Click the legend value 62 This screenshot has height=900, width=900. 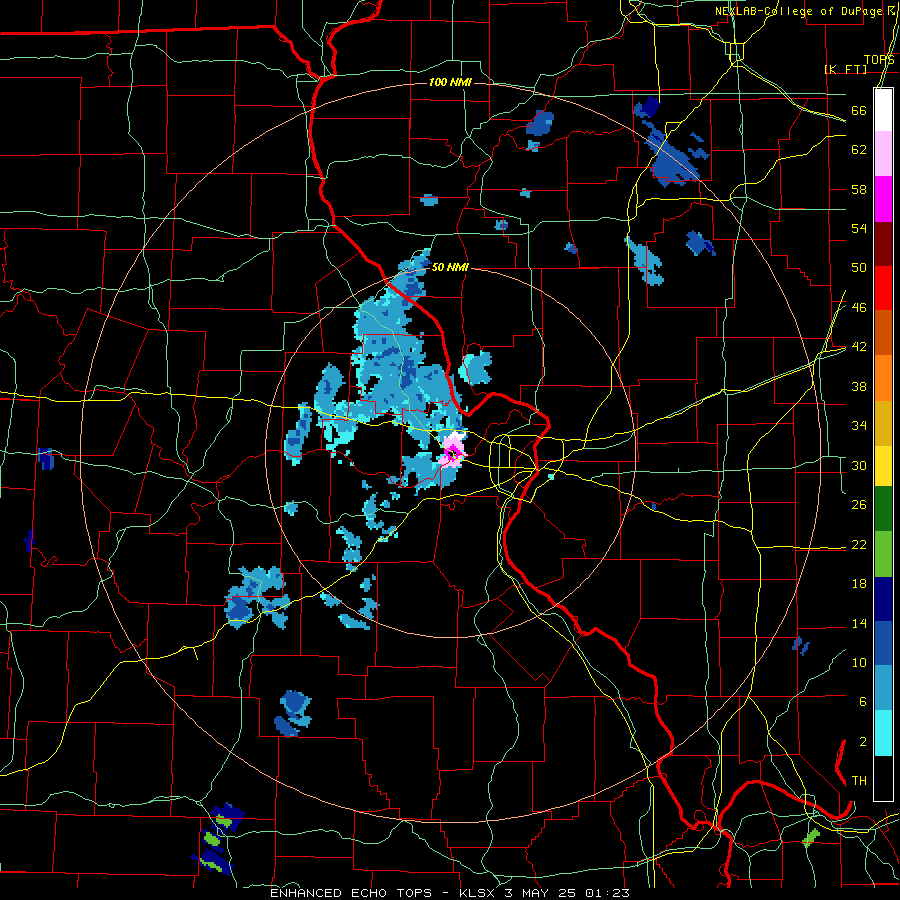point(859,150)
